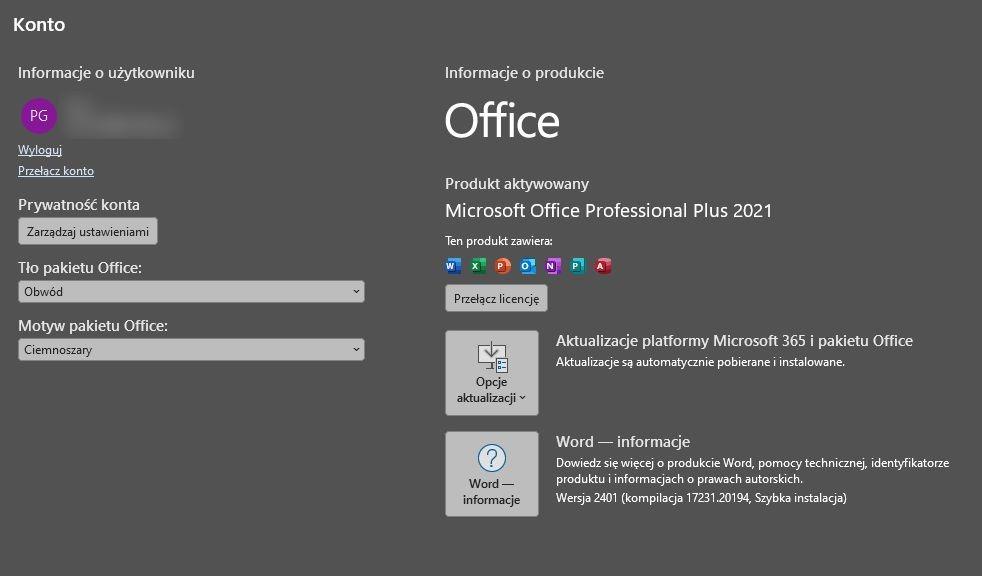This screenshot has height=576, width=982.
Task: Click the Word app icon
Action: [453, 266]
